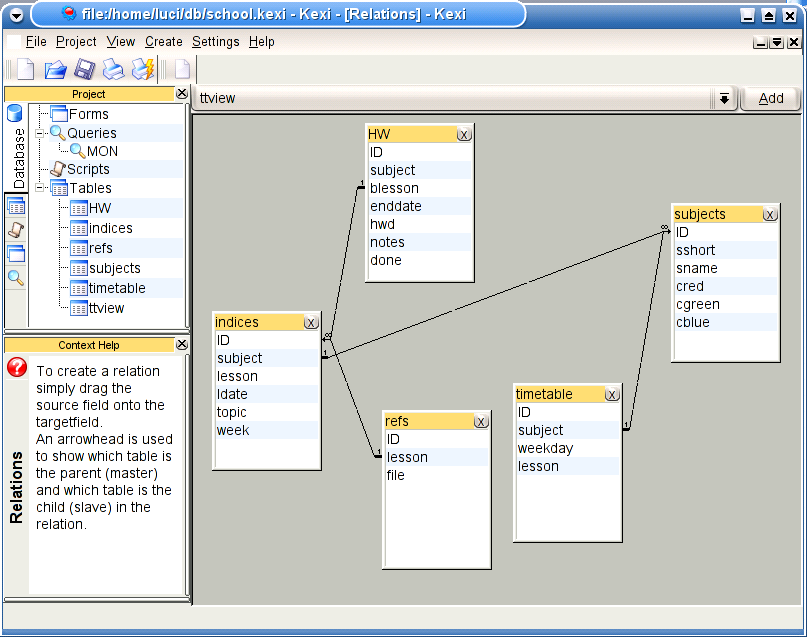Remove the HW table from relations view
Viewport: 807px width, 637px height.
(464, 134)
